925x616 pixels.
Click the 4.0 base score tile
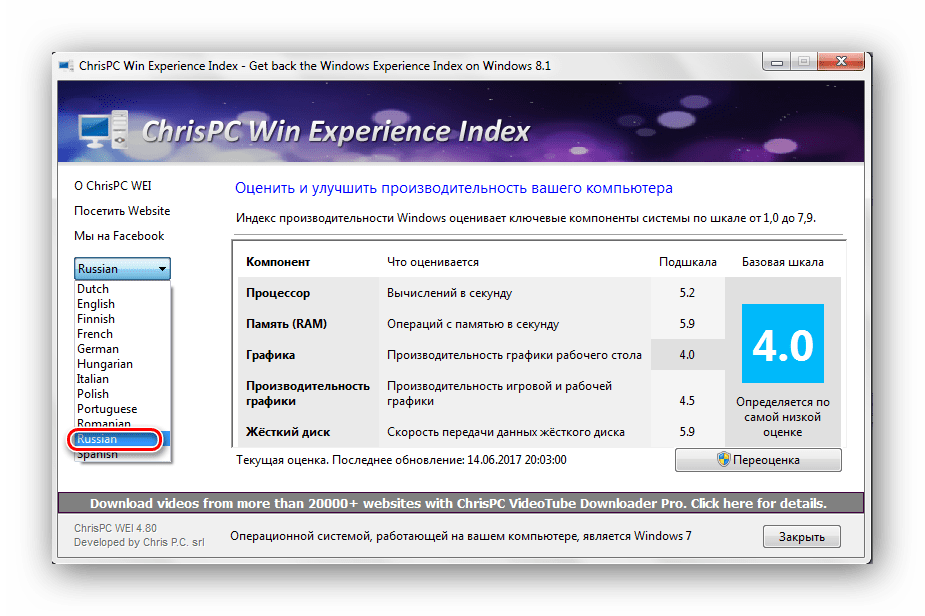pos(782,343)
